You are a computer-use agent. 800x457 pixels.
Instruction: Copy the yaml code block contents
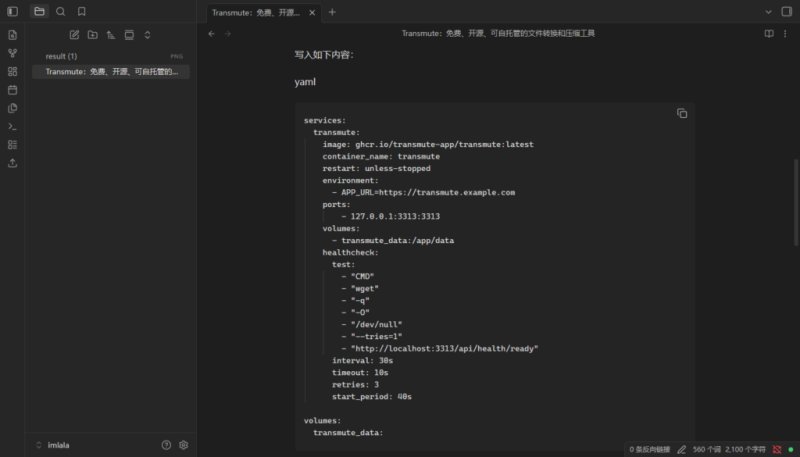[682, 113]
